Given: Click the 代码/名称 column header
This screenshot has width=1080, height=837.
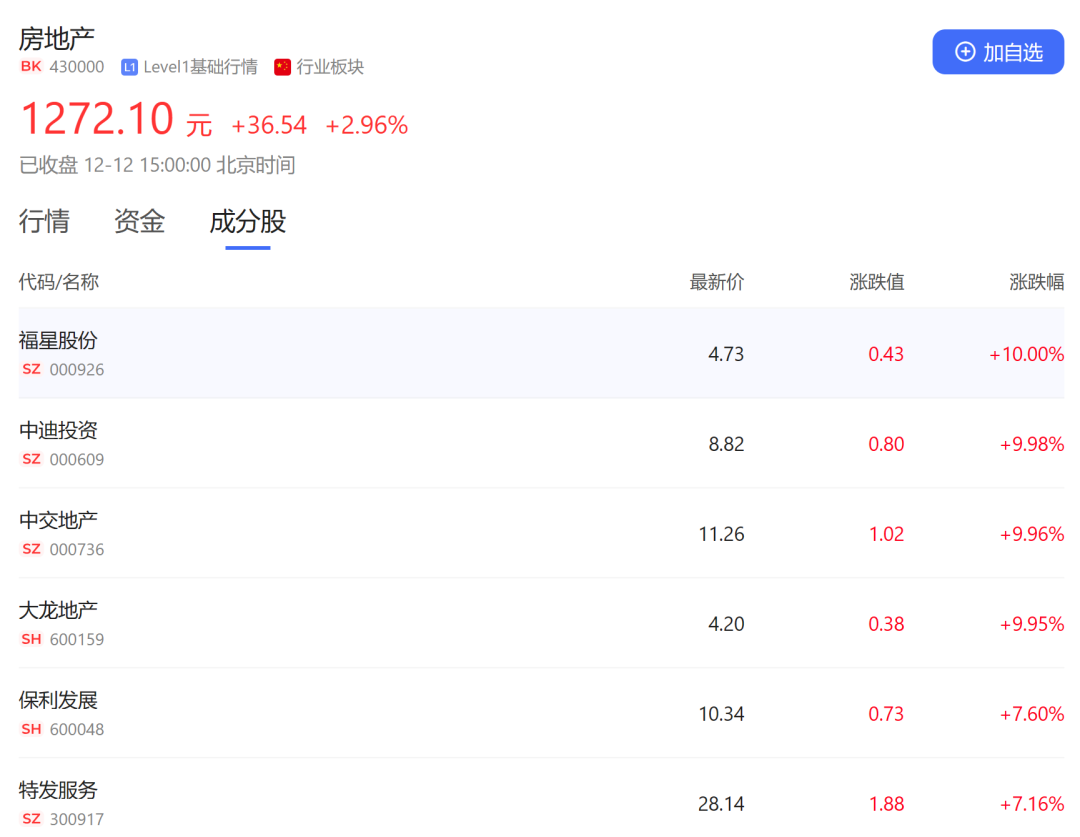Looking at the screenshot, I should (59, 282).
